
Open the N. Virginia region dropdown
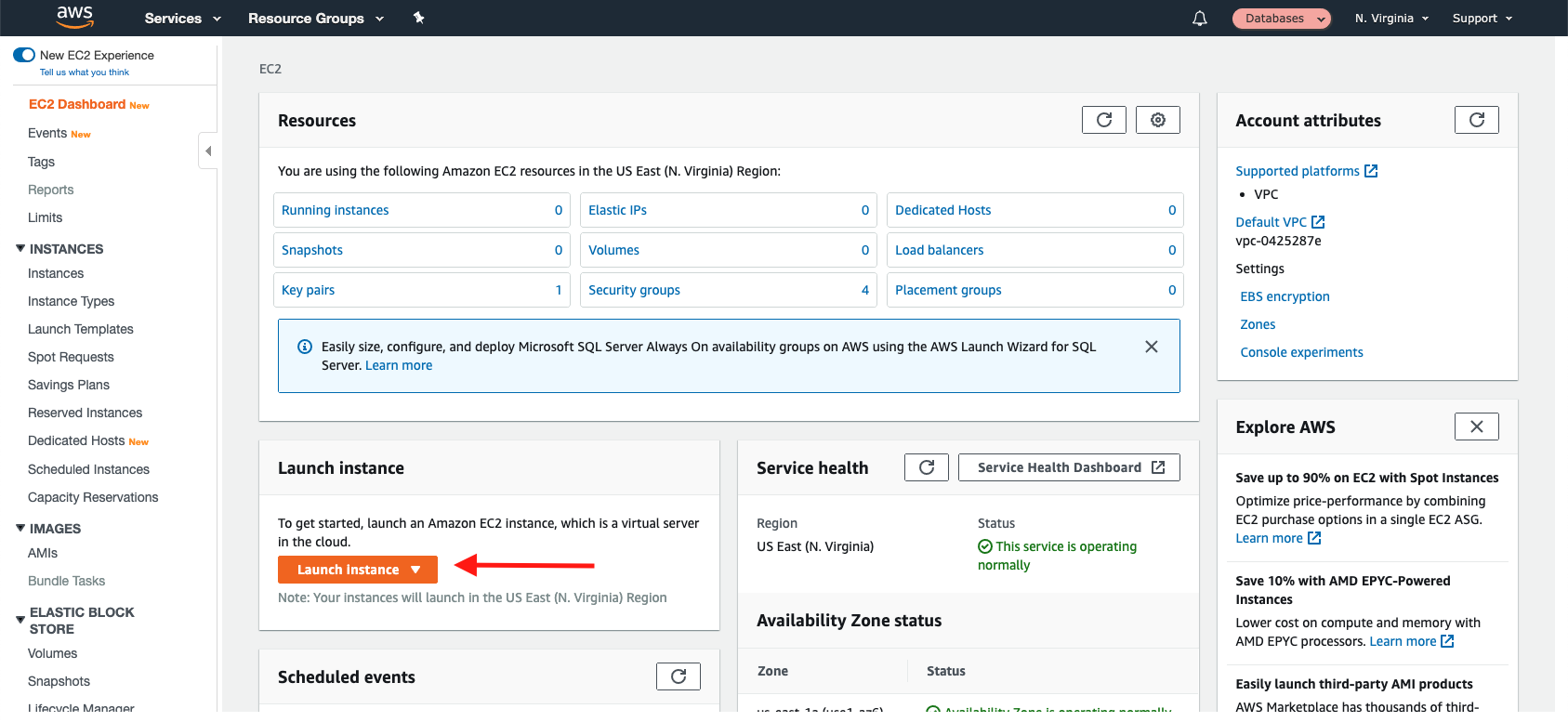click(x=1391, y=18)
